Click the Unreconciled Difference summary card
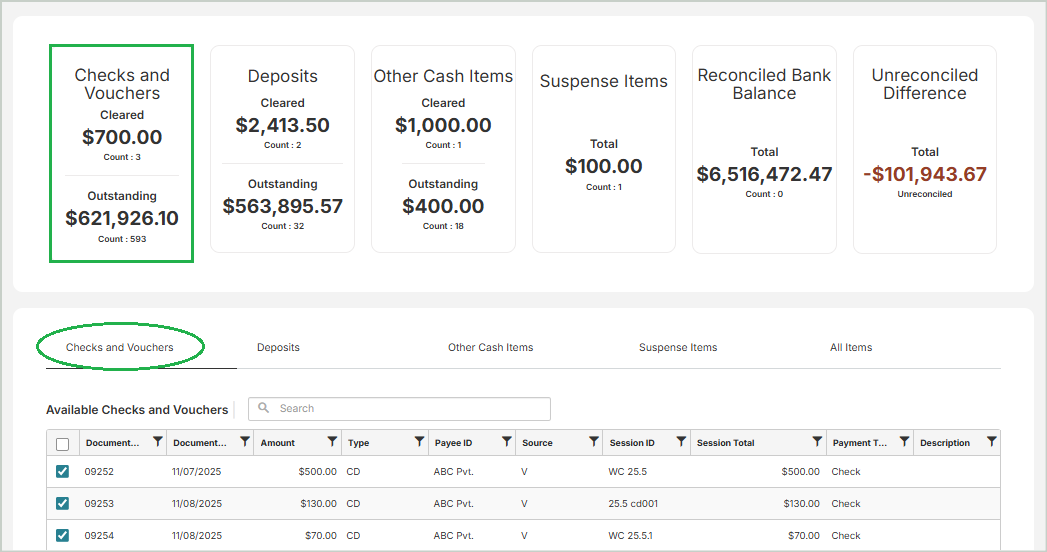Image resolution: width=1047 pixels, height=552 pixels. [x=924, y=149]
